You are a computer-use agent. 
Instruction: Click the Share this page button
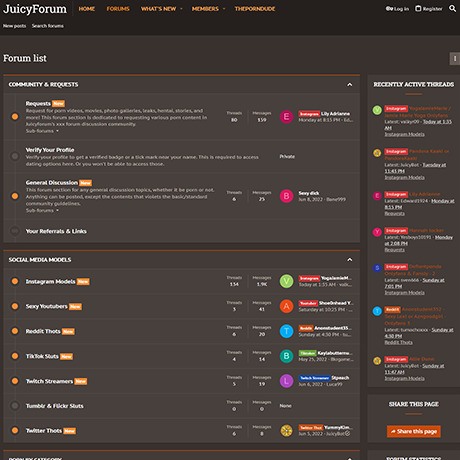[x=414, y=431]
